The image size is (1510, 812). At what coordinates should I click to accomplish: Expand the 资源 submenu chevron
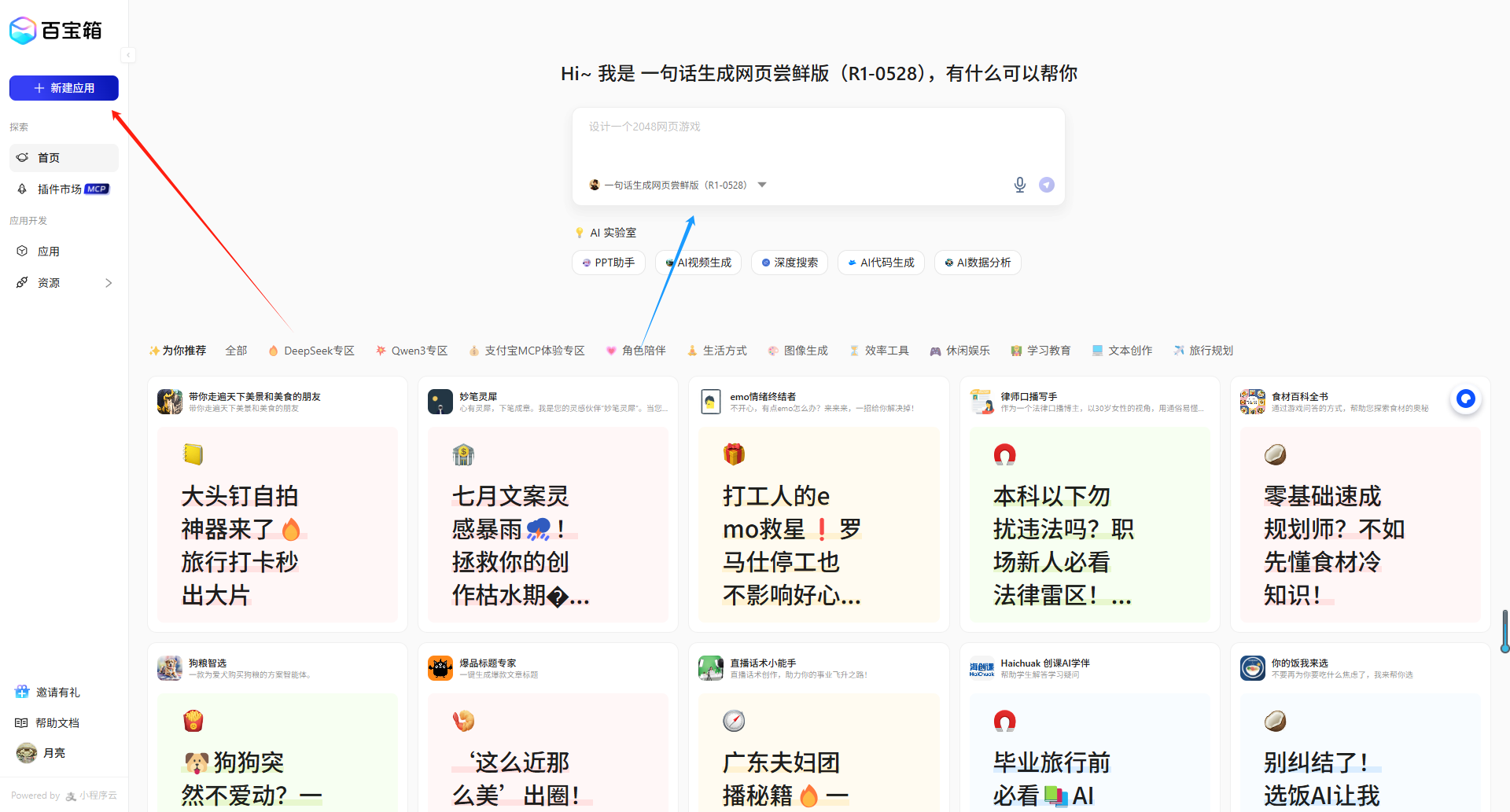click(109, 283)
